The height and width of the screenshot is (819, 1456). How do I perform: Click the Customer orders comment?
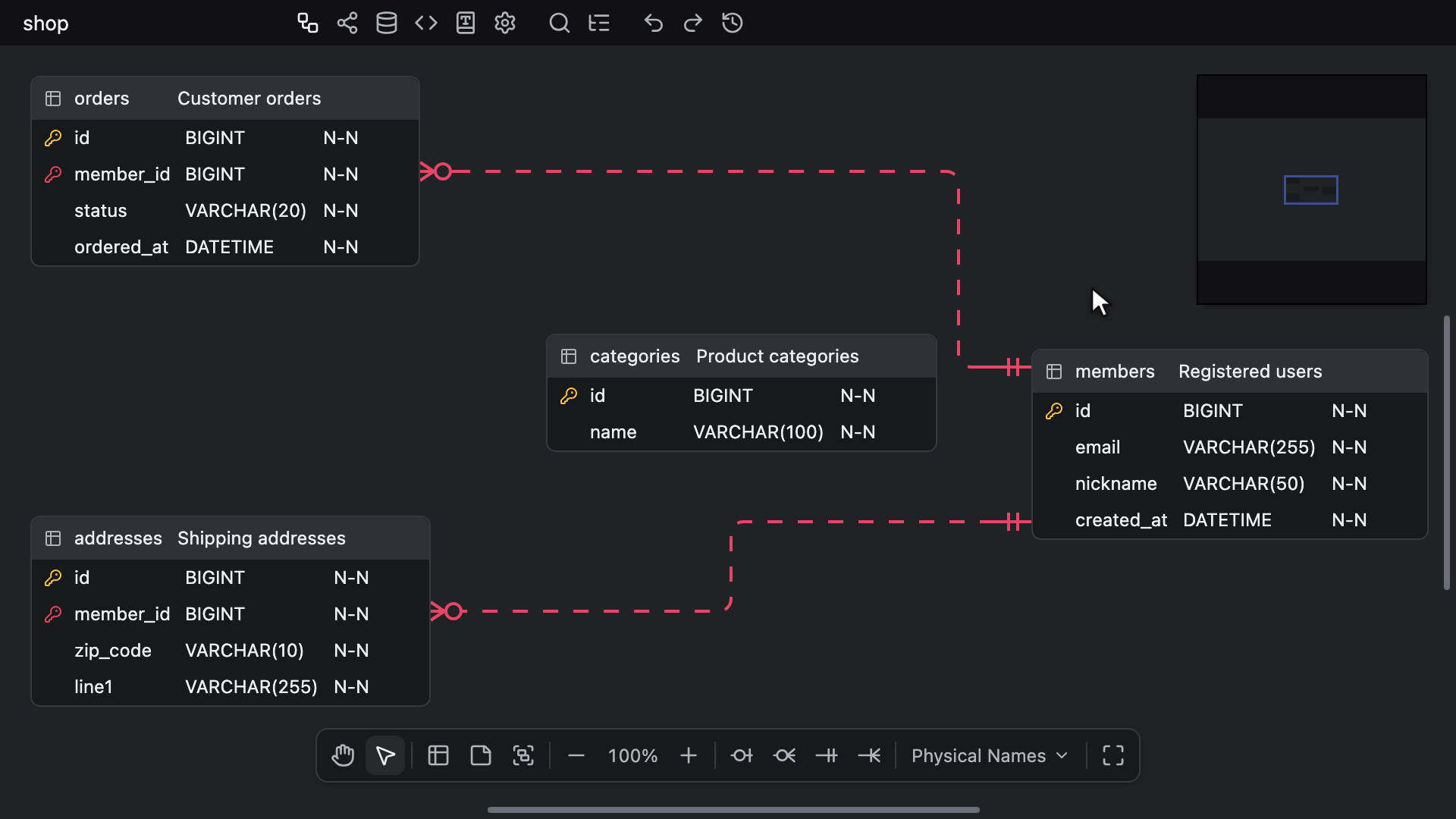249,99
